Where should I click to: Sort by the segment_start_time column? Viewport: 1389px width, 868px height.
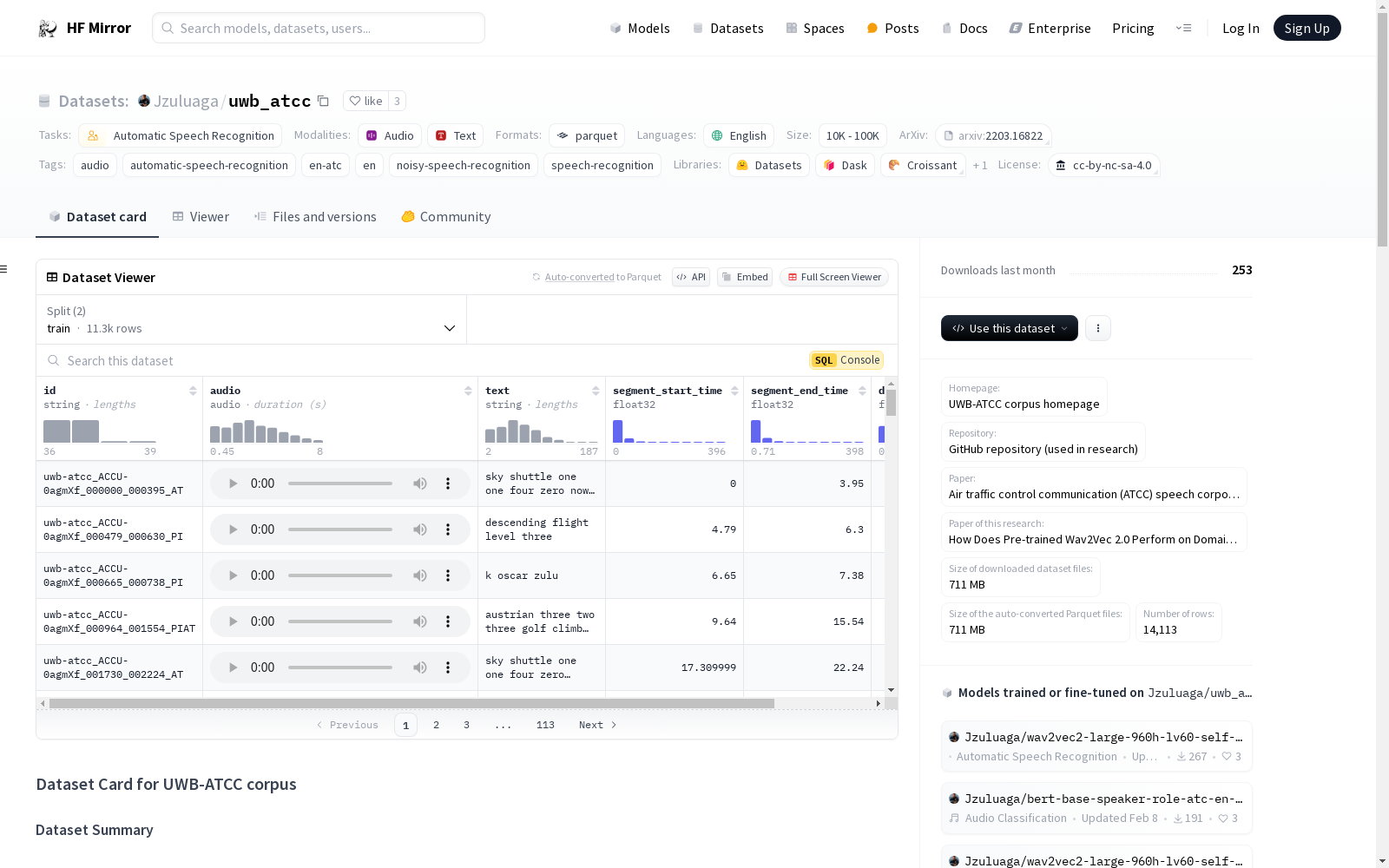point(734,391)
